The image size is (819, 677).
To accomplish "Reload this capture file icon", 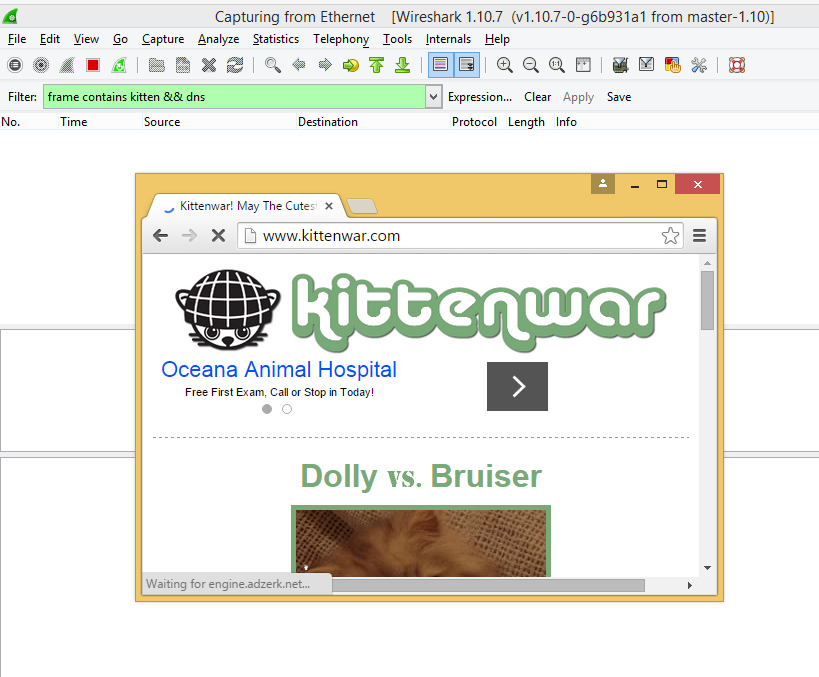I will (x=235, y=65).
